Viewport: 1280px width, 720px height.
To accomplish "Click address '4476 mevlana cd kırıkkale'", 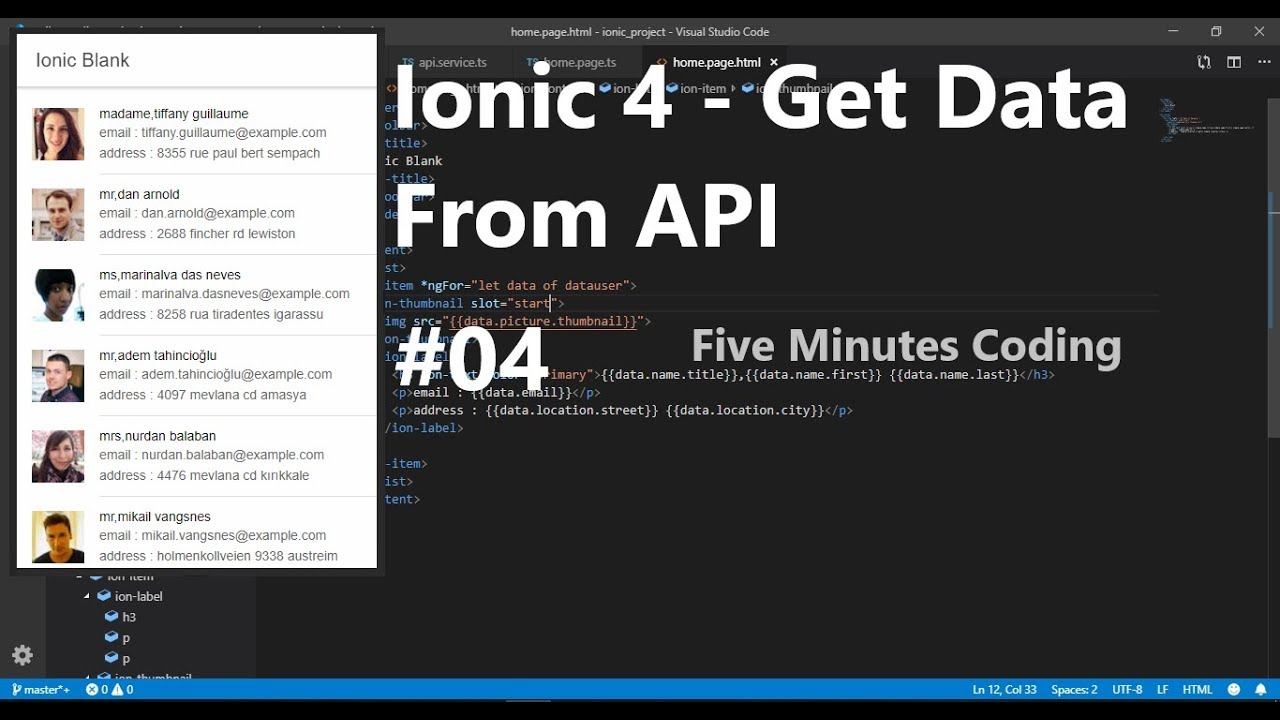I will coord(233,475).
